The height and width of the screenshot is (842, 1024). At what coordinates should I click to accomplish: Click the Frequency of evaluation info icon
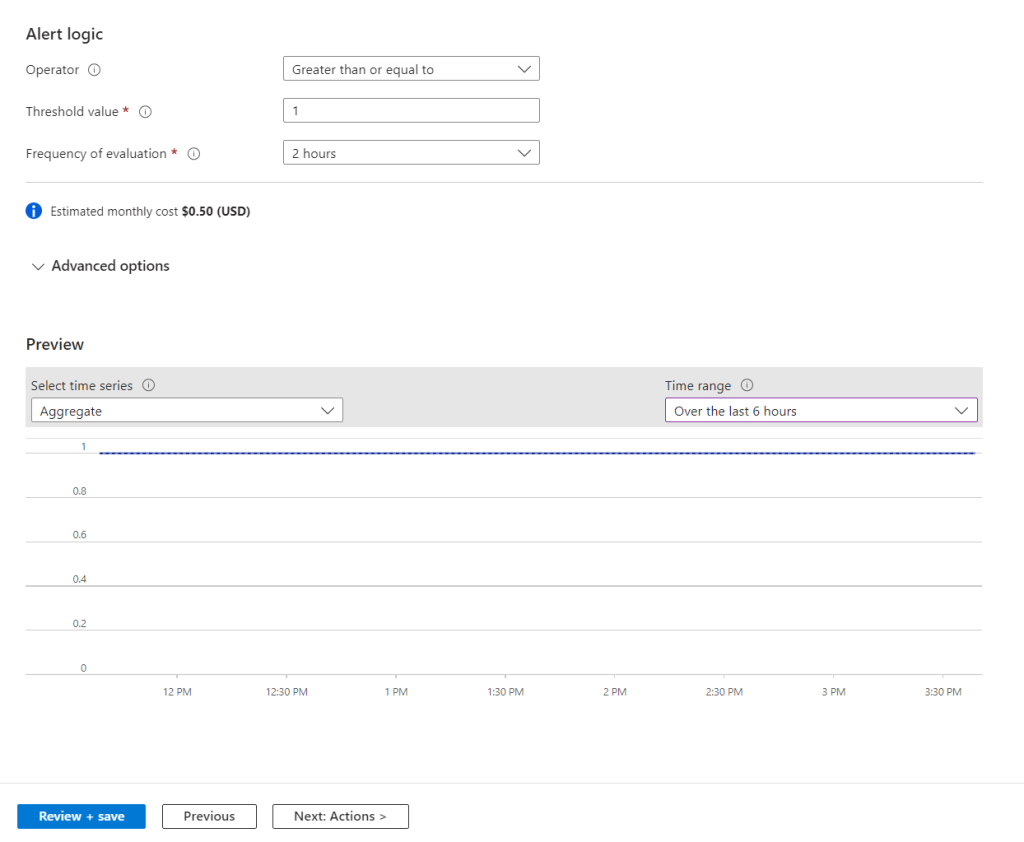[x=194, y=154]
